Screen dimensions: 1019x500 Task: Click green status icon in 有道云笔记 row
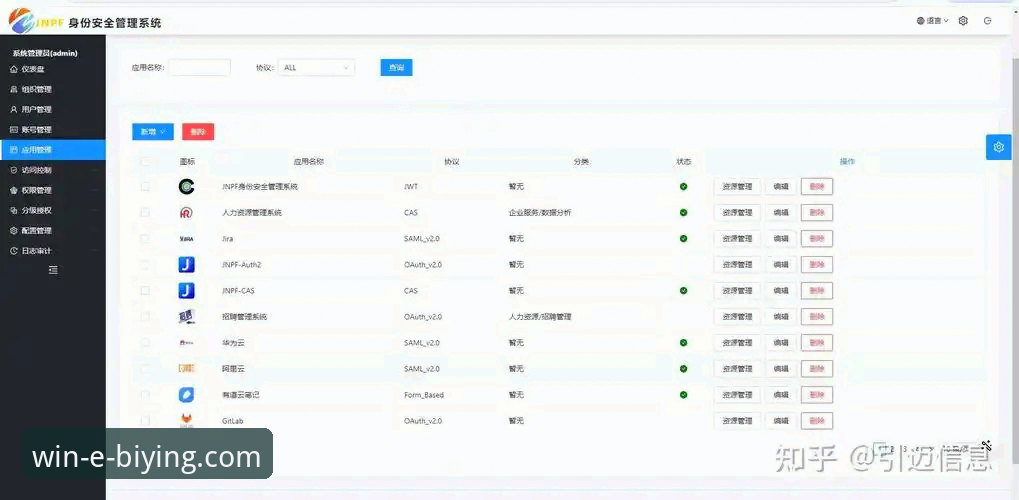click(x=684, y=395)
